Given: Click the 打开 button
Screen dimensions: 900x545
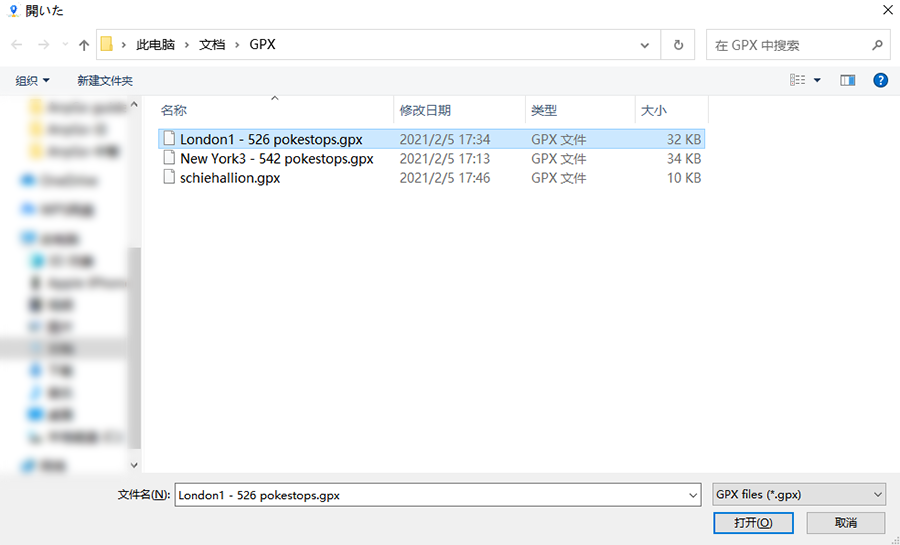Looking at the screenshot, I should 753,523.
